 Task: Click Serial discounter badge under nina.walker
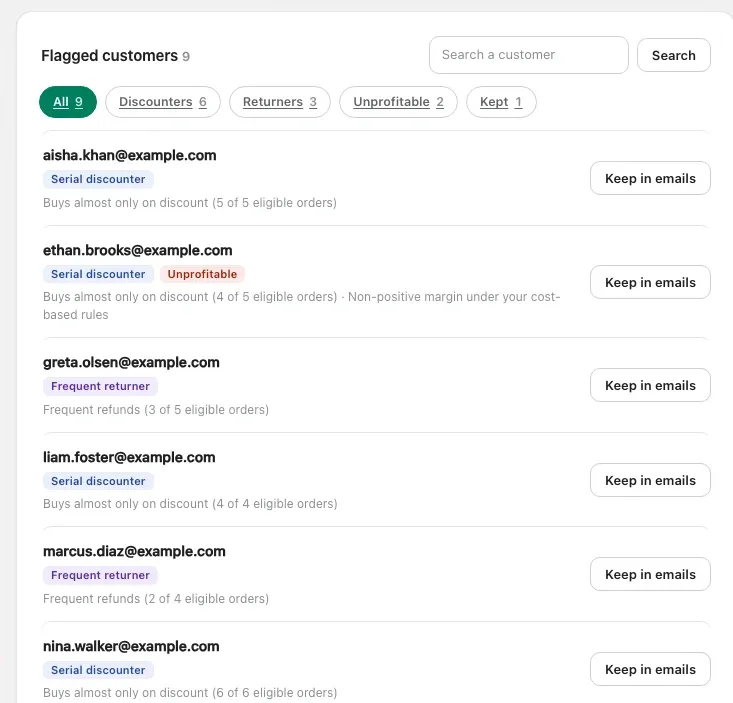[x=98, y=670]
